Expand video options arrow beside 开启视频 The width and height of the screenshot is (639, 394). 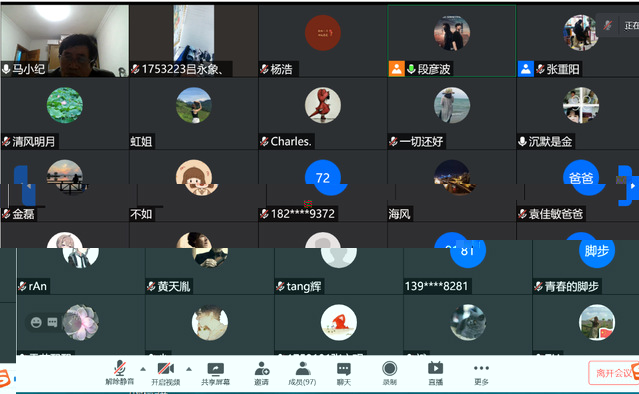coord(189,369)
